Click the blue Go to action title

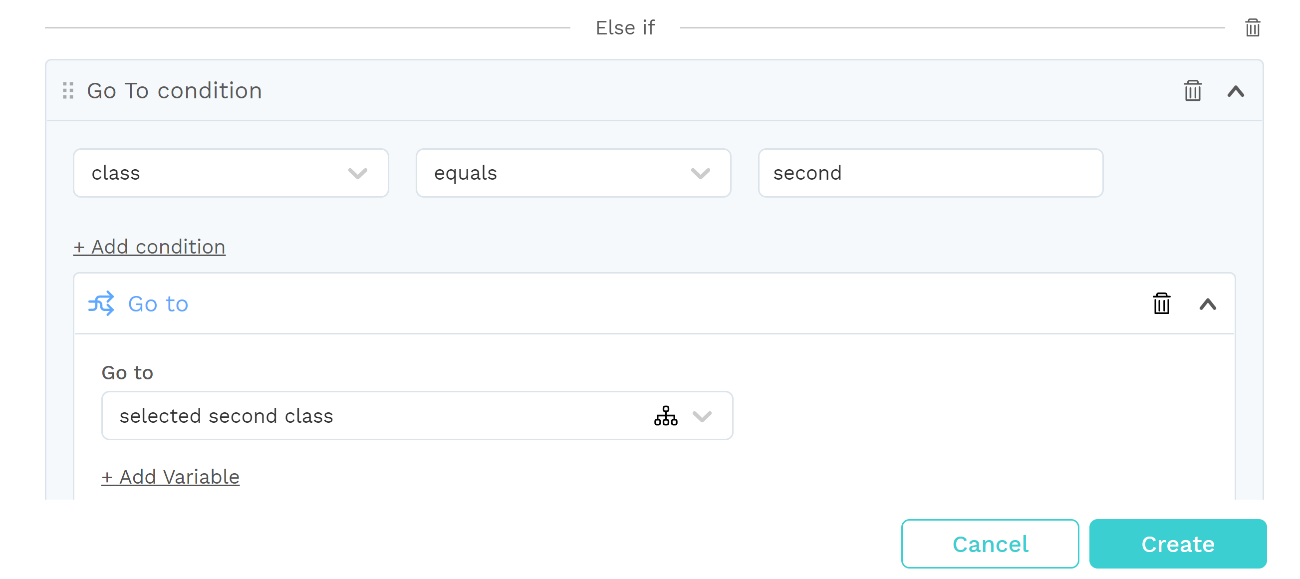158,304
